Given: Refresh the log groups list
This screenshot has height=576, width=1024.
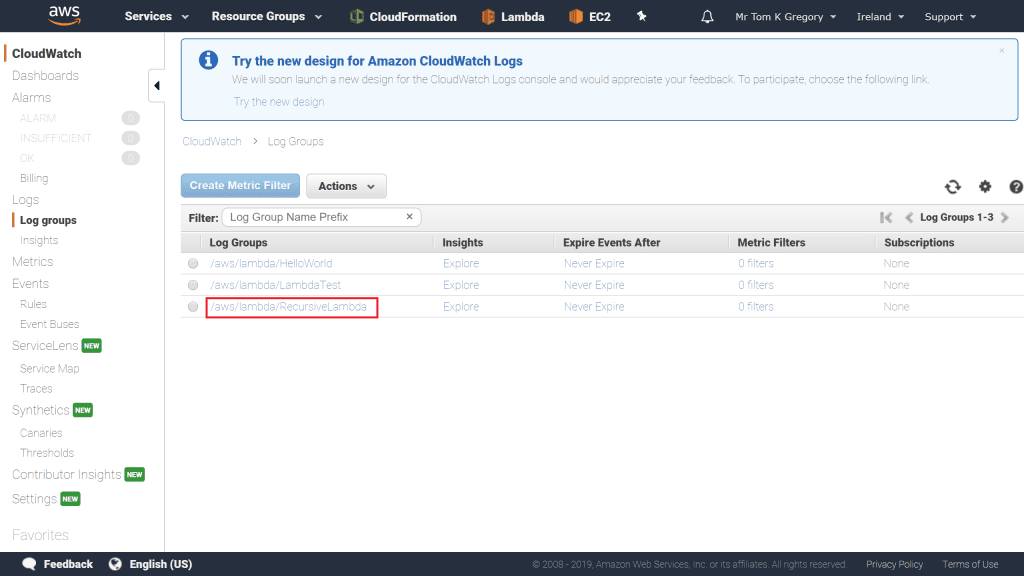Looking at the screenshot, I should [952, 187].
